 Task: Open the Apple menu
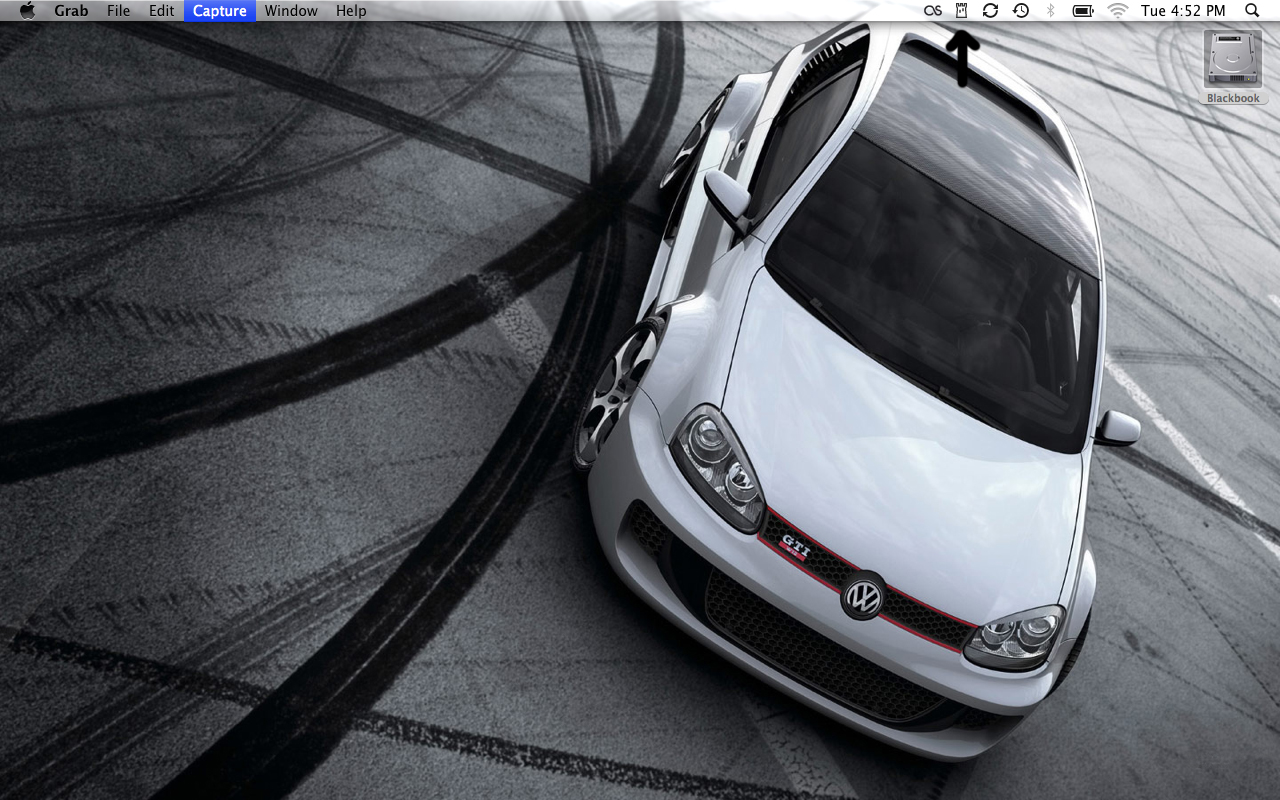[27, 11]
